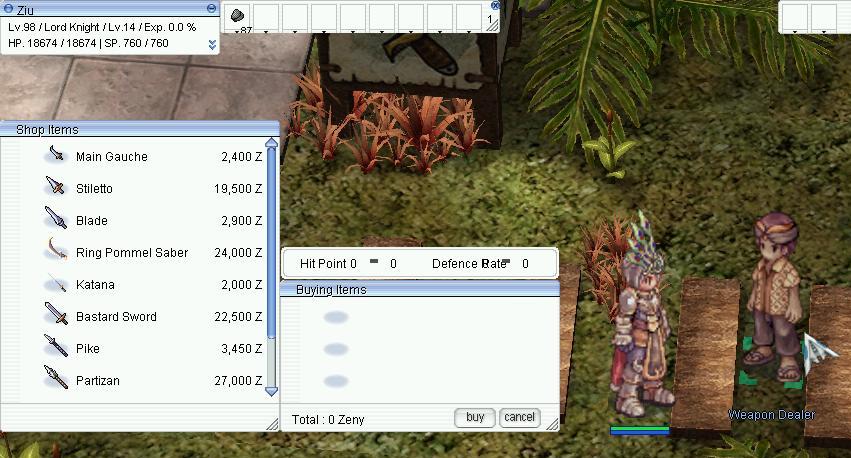851x458 pixels.
Task: Click the left circle icon beside Ziu
Action: tap(8, 8)
